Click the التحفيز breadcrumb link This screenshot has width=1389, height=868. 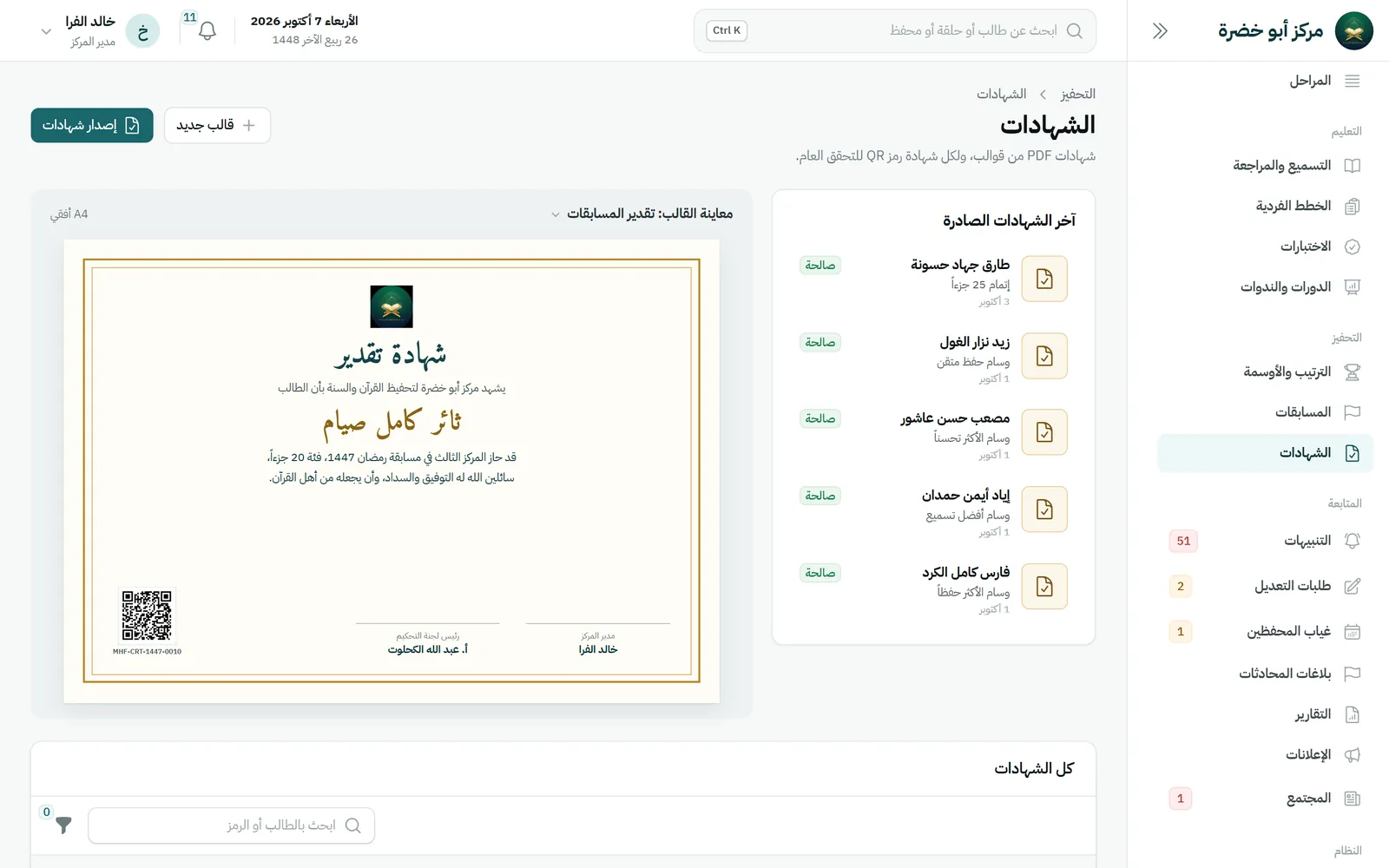pos(1077,94)
